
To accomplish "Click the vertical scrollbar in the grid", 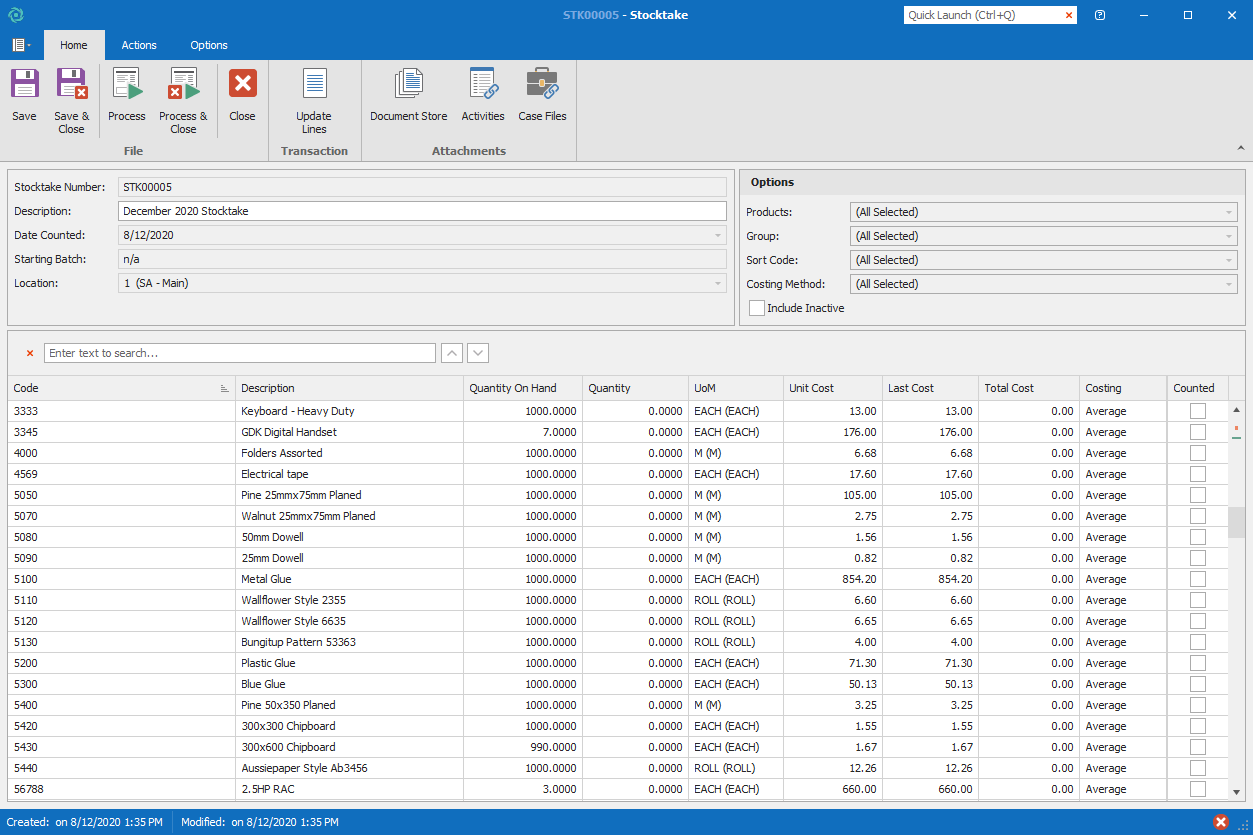I will tap(1237, 522).
